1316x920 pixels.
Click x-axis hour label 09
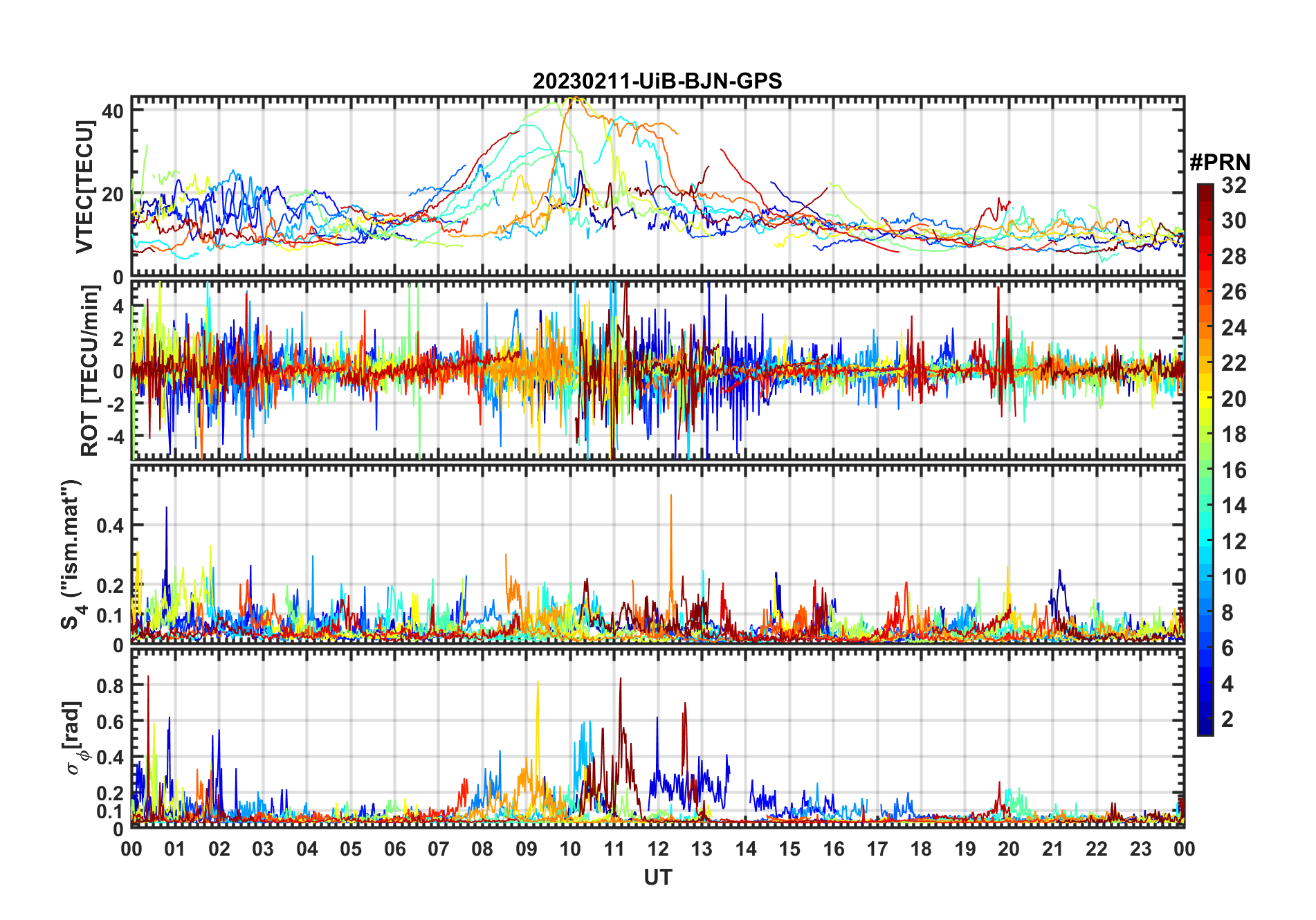click(x=527, y=849)
